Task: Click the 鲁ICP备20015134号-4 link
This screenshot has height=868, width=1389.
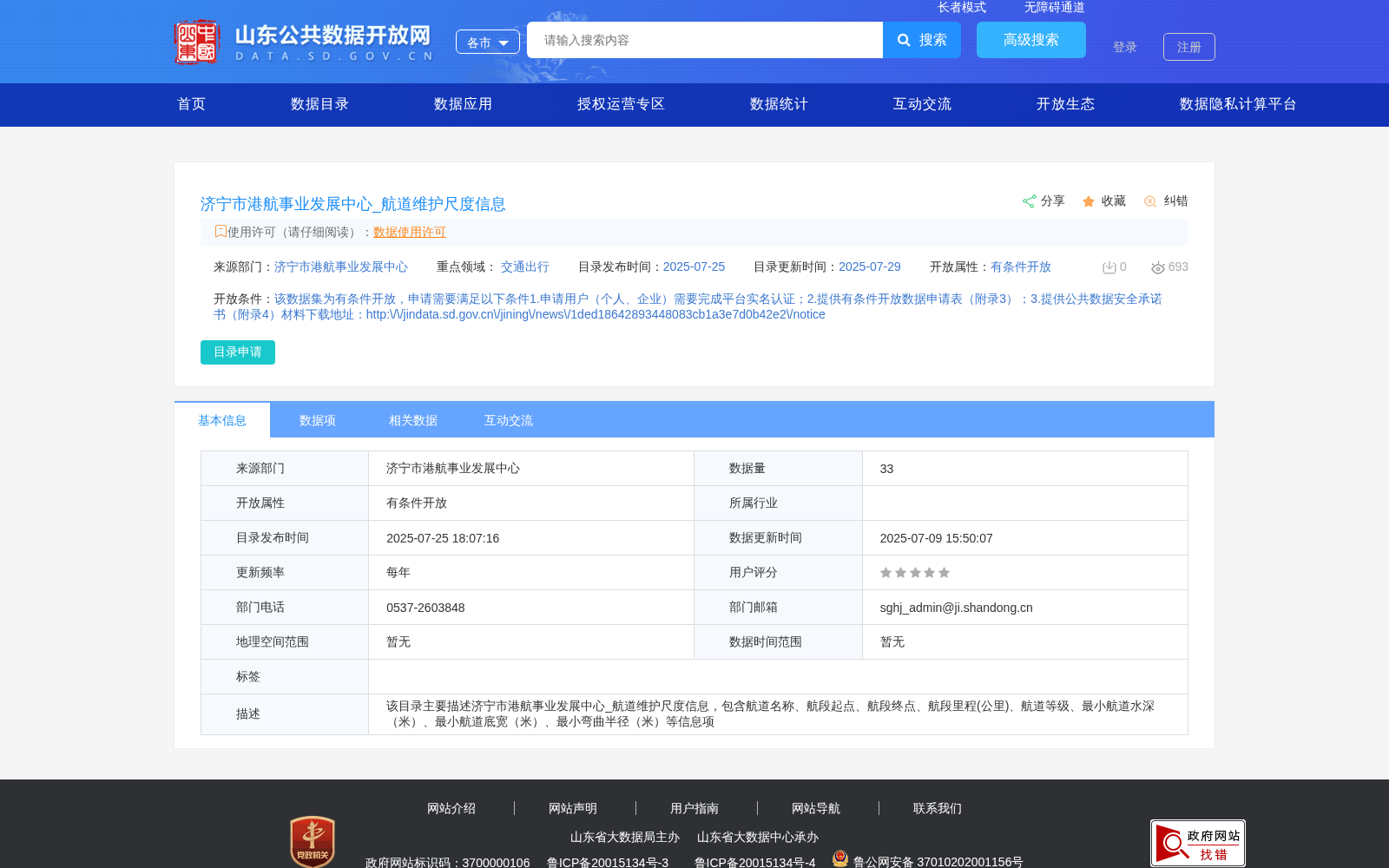Action: [754, 862]
